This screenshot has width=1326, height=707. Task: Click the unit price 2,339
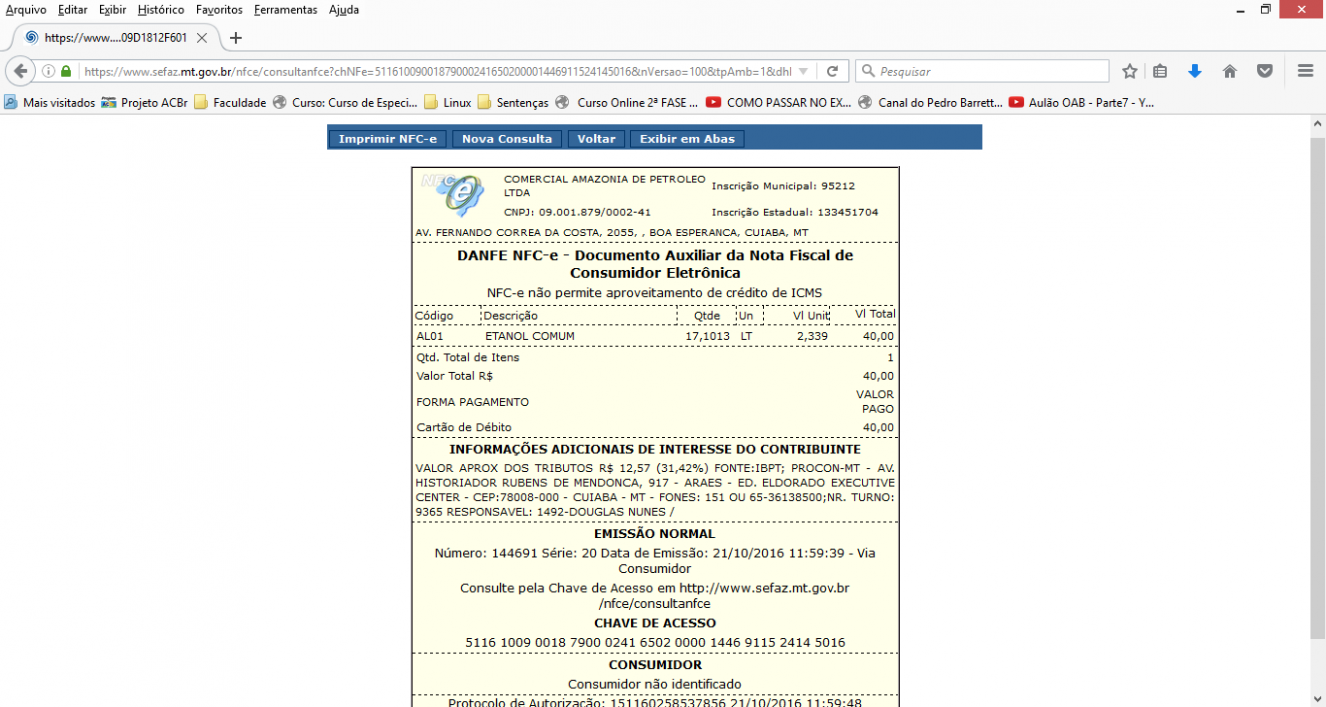(812, 337)
